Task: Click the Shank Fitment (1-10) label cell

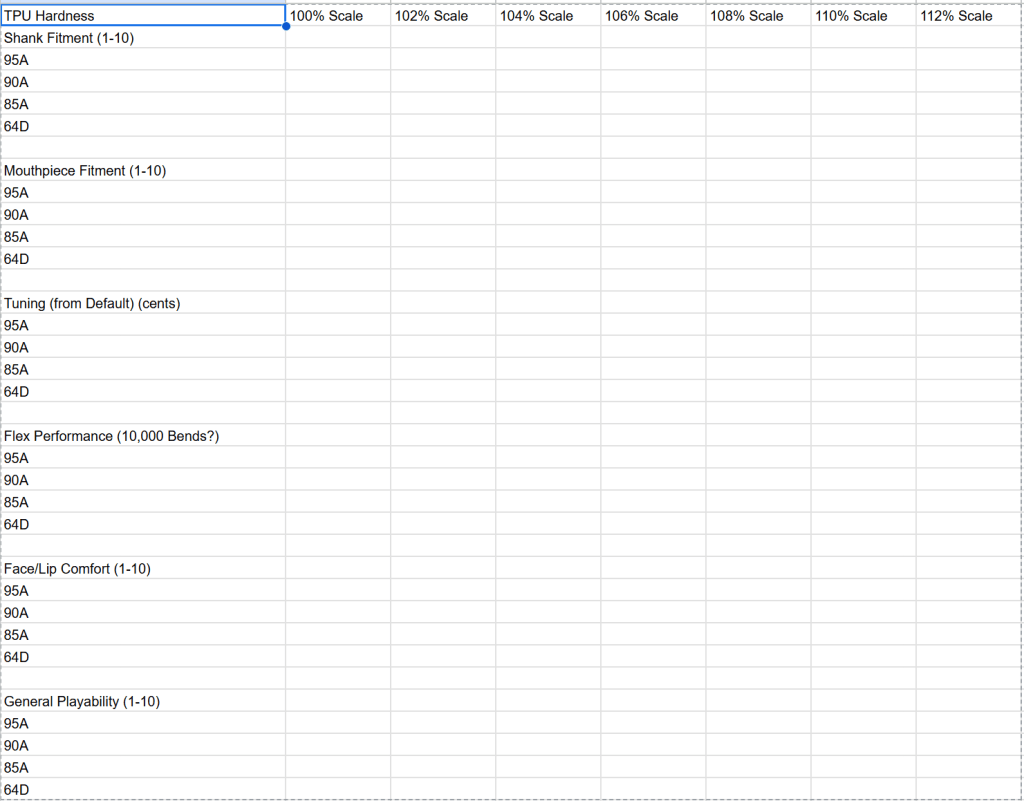Action: click(143, 38)
